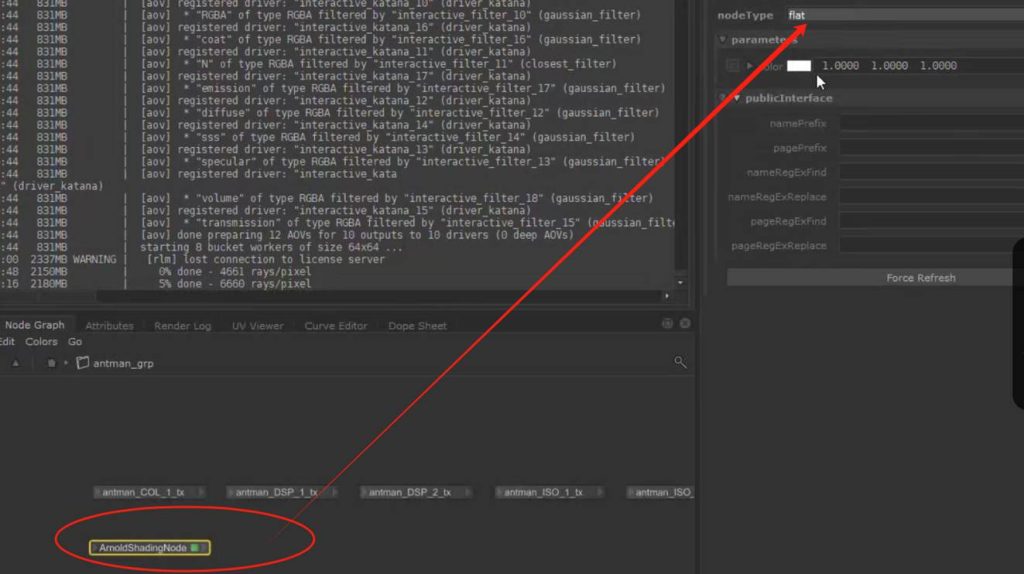This screenshot has height=574, width=1024.
Task: Click the white color swatch
Action: [799, 66]
